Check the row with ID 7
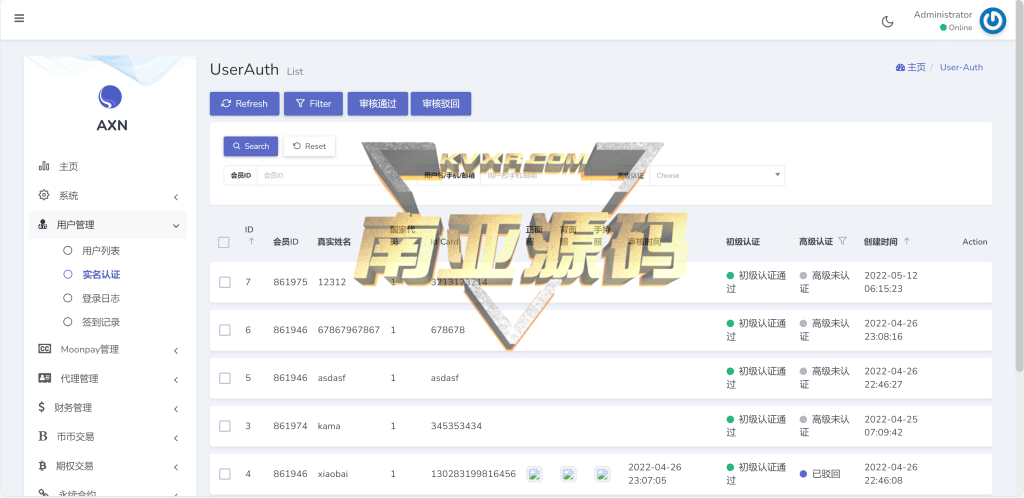Screen dimensions: 1024x498 [225, 282]
